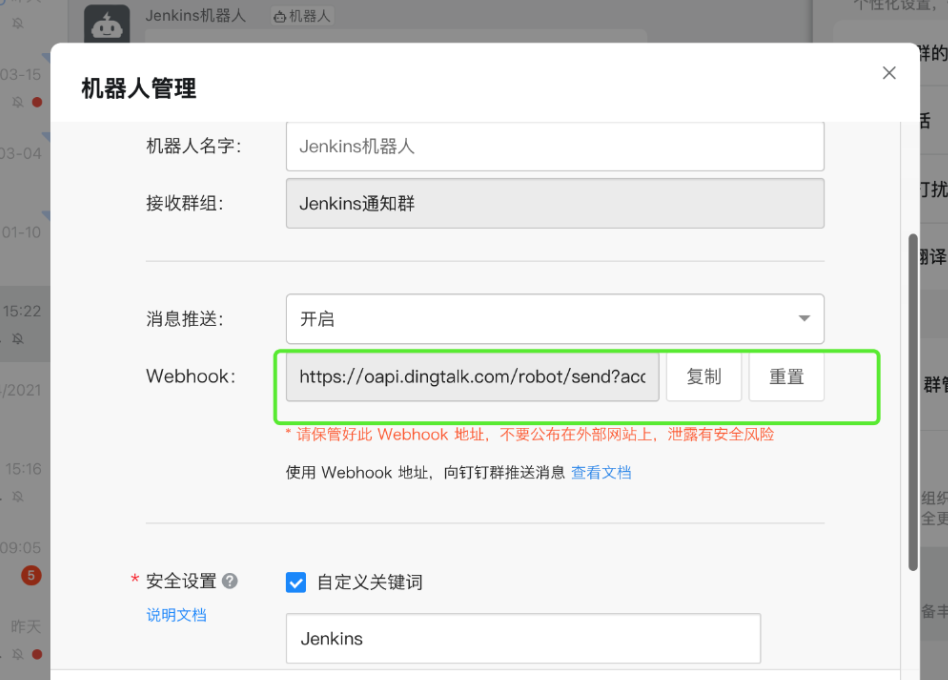Select the chat item dated 03-04

[x=25, y=166]
